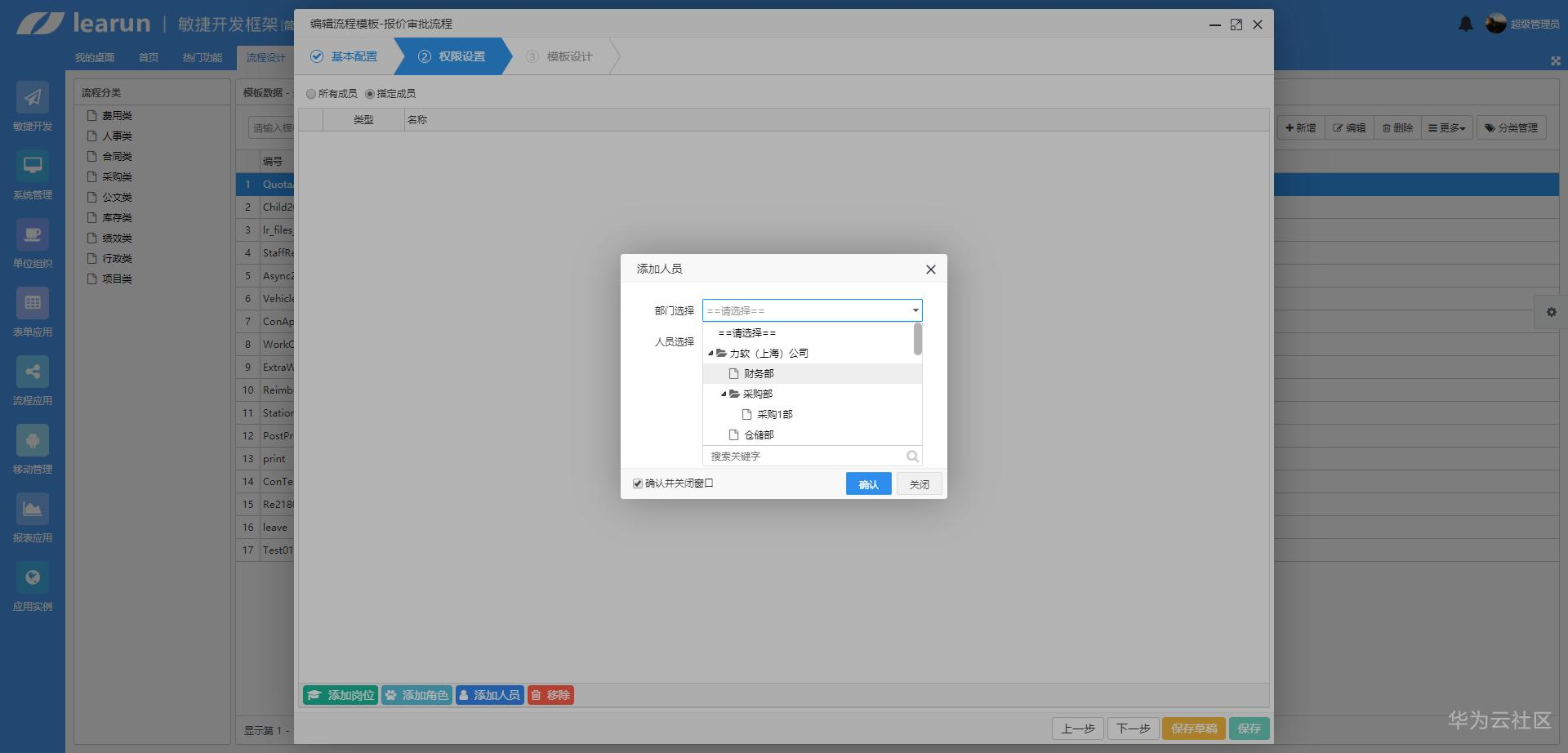Image resolution: width=1568 pixels, height=753 pixels.
Task: Open the 报表应用 sidebar module
Action: tap(33, 519)
